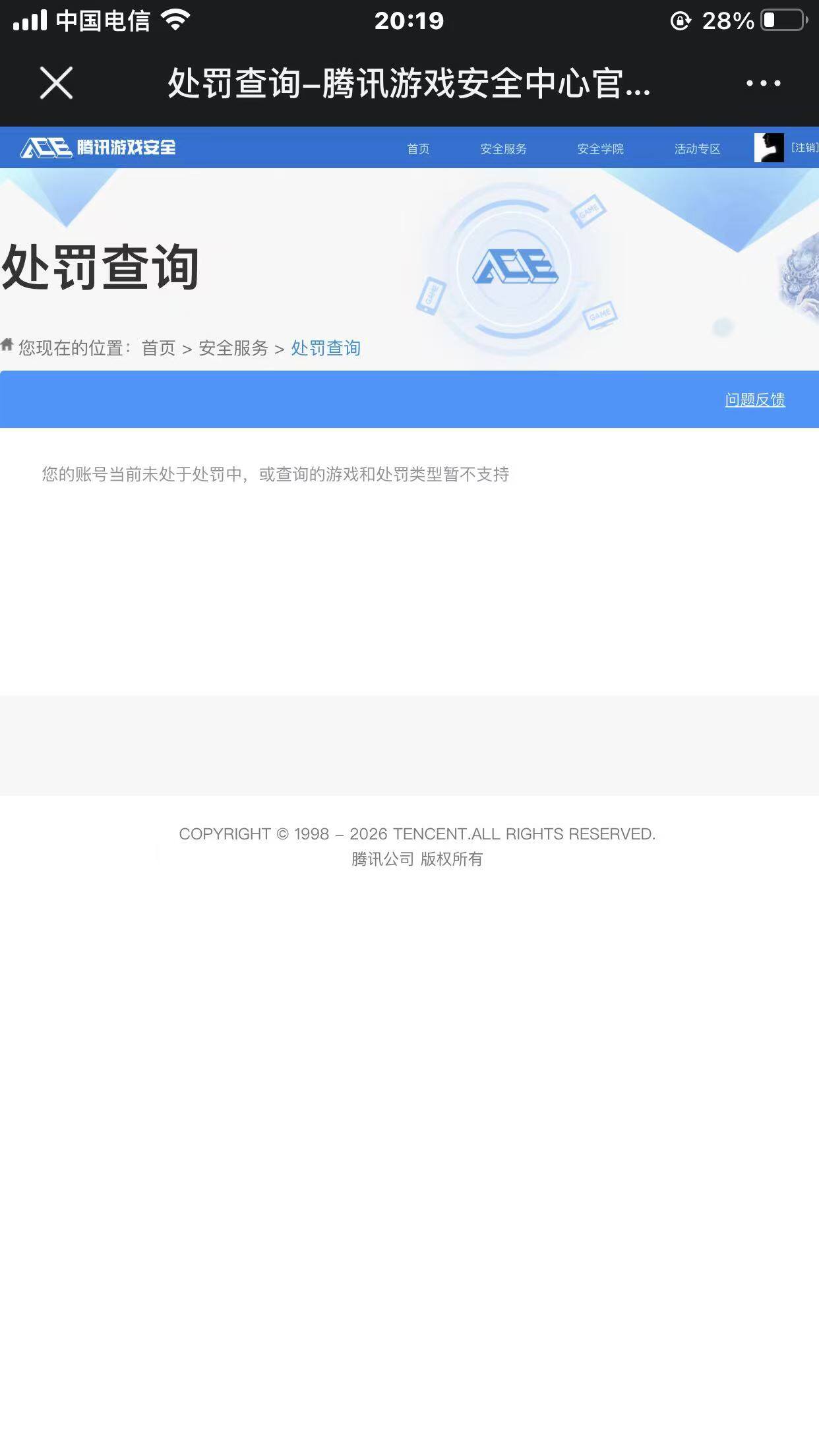Tap the large ACE emblem in the banner
This screenshot has width=819, height=1456.
(x=515, y=267)
